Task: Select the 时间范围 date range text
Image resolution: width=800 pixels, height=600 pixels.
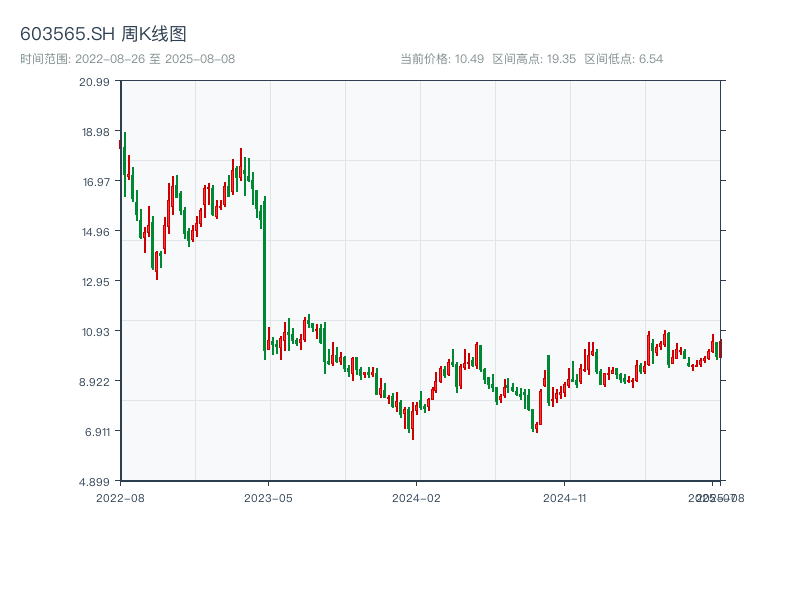Action: pyautogui.click(x=127, y=59)
